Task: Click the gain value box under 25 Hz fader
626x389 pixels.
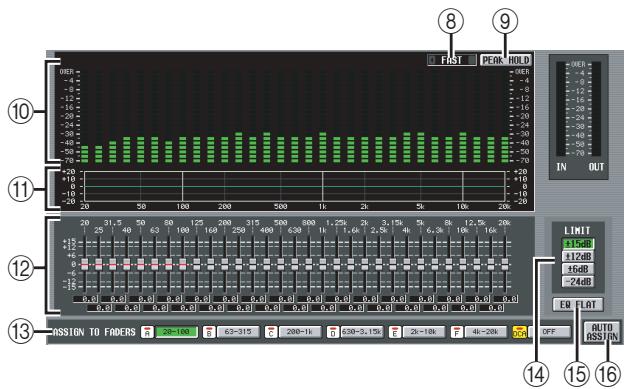Action: point(99,308)
